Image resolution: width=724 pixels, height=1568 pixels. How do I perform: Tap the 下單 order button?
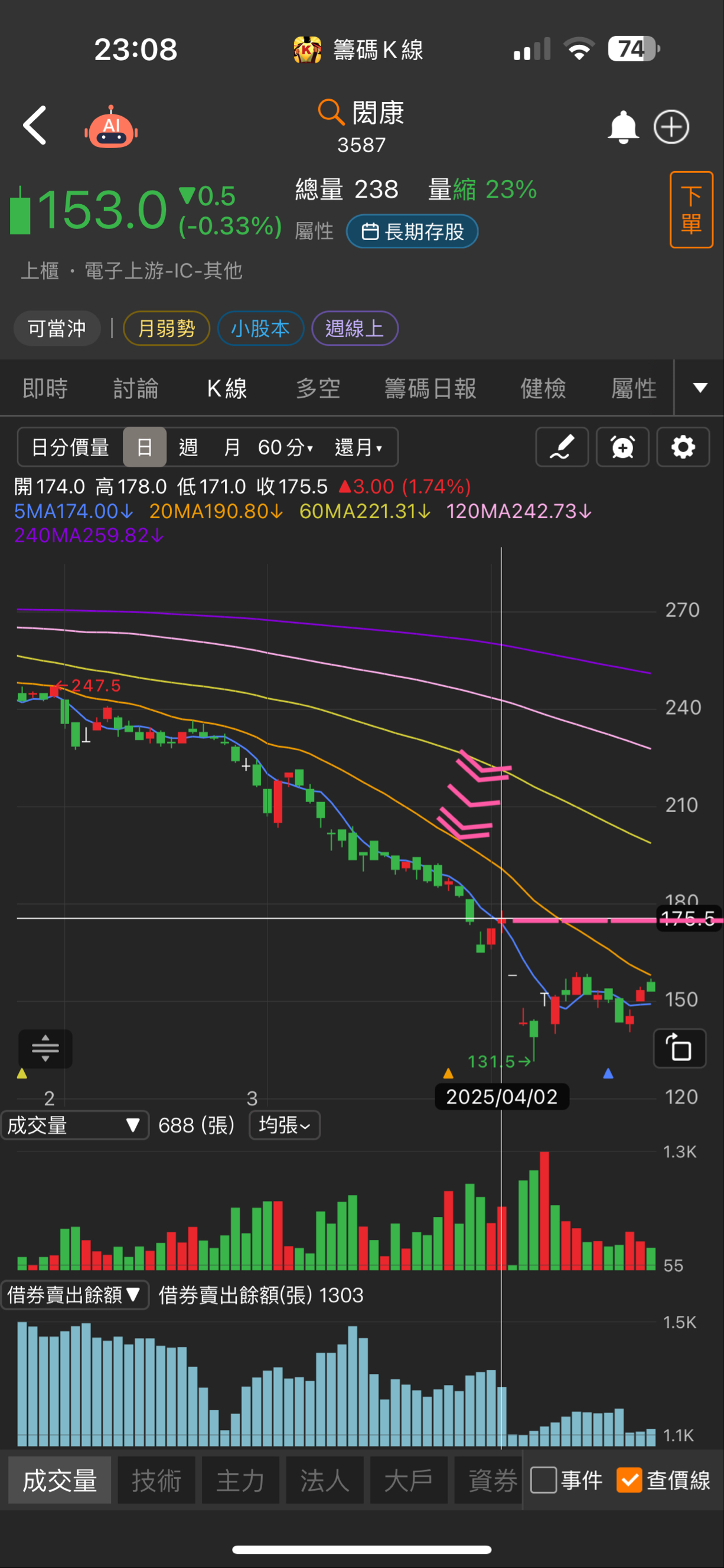coord(691,210)
